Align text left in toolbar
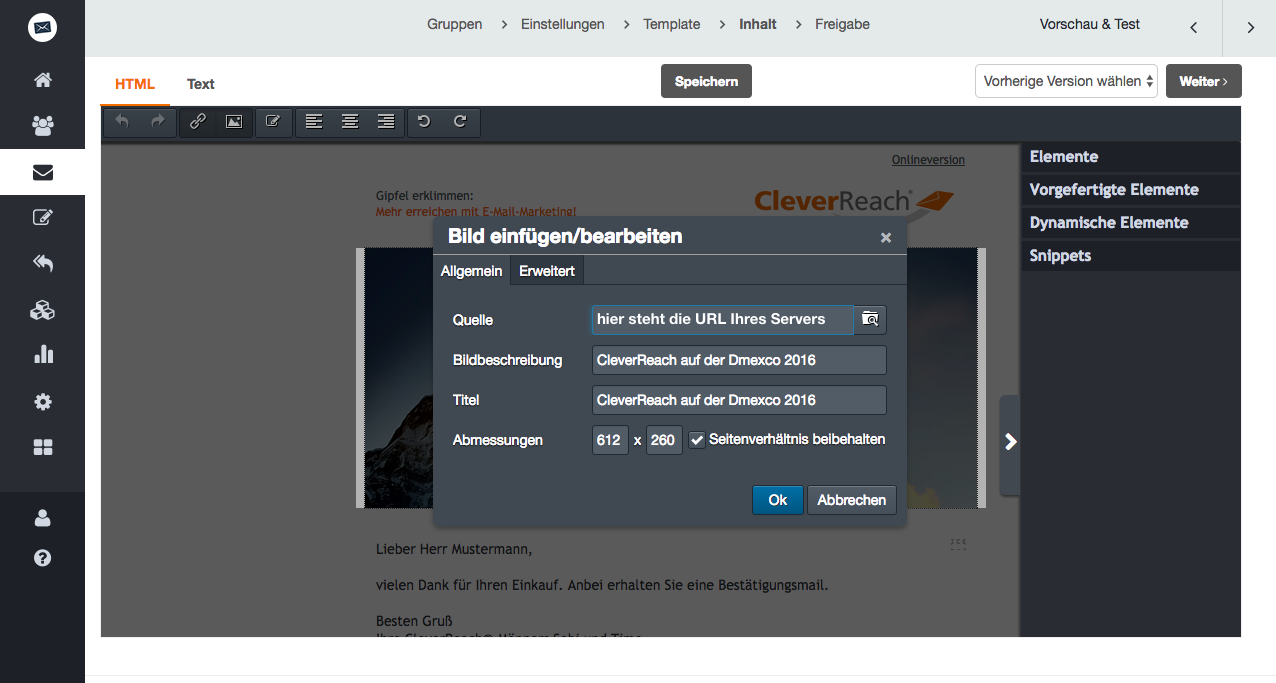 (314, 122)
